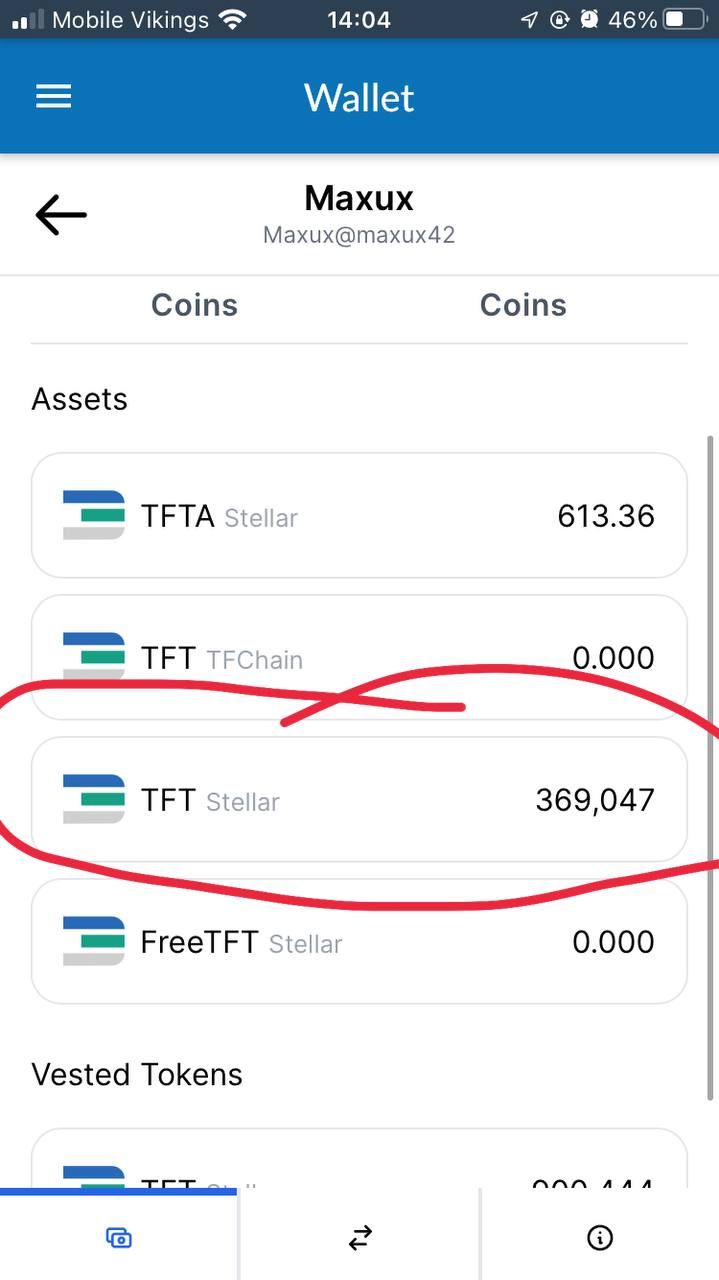Open the TFTA Stellar asset details
Image resolution: width=719 pixels, height=1280 pixels.
point(359,515)
